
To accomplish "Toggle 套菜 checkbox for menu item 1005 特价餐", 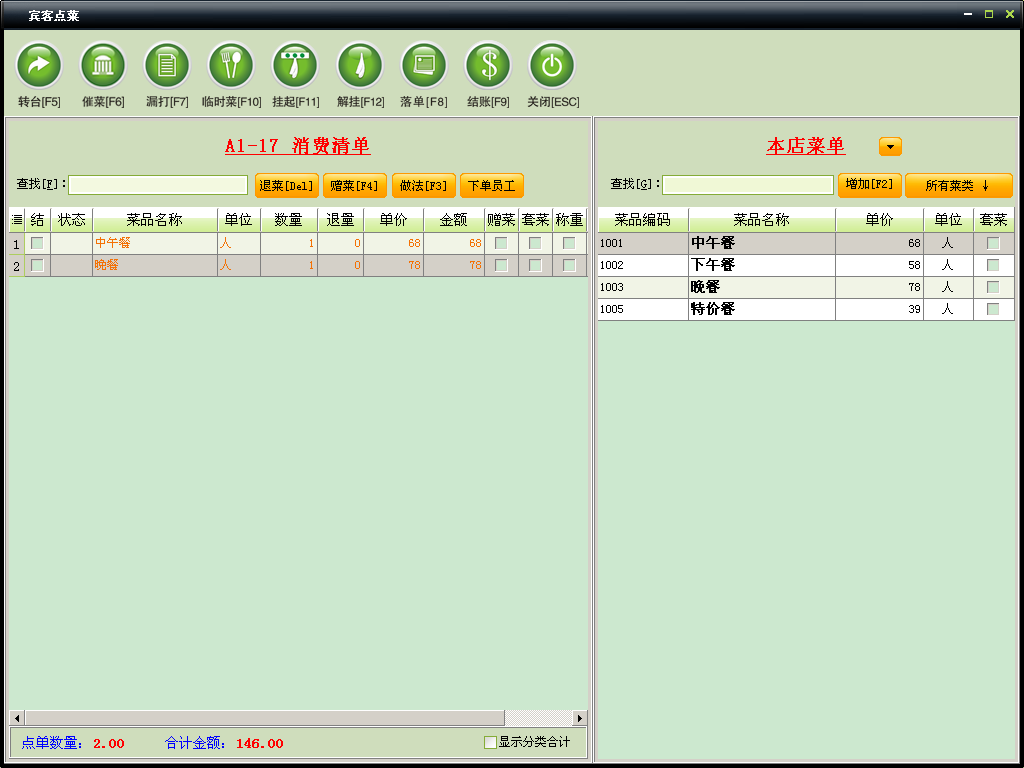I will pos(993,309).
